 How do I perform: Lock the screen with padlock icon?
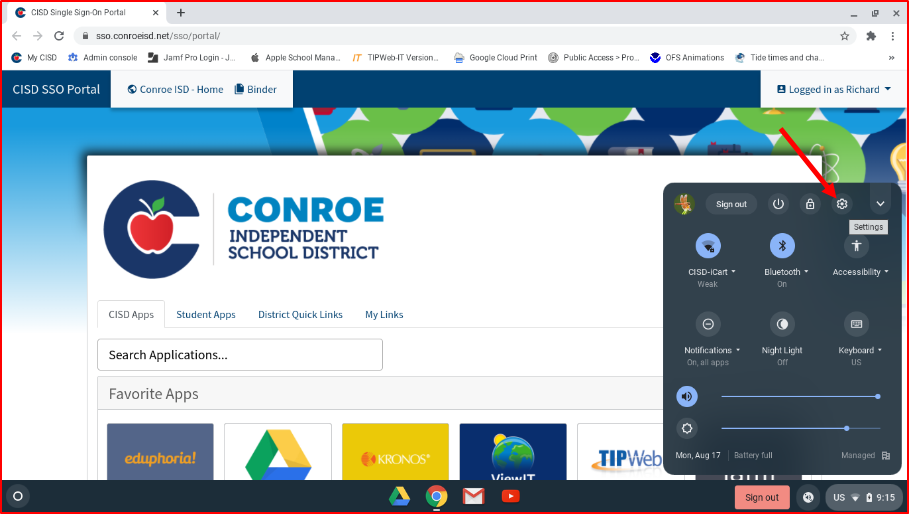tap(810, 204)
